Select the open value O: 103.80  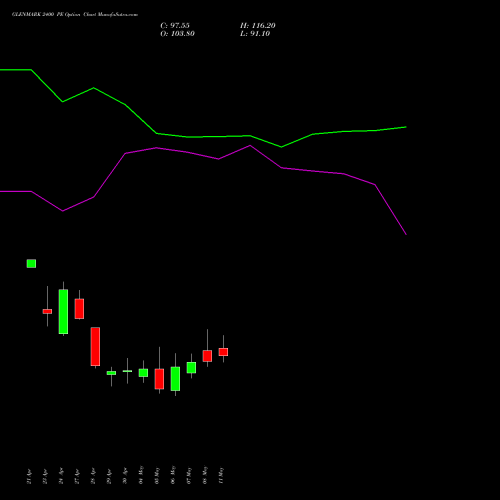(177, 34)
